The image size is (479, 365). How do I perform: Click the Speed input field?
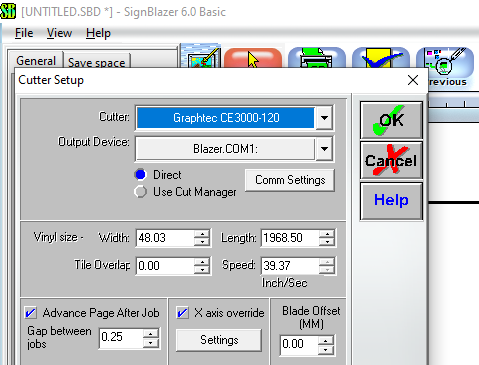(x=290, y=266)
